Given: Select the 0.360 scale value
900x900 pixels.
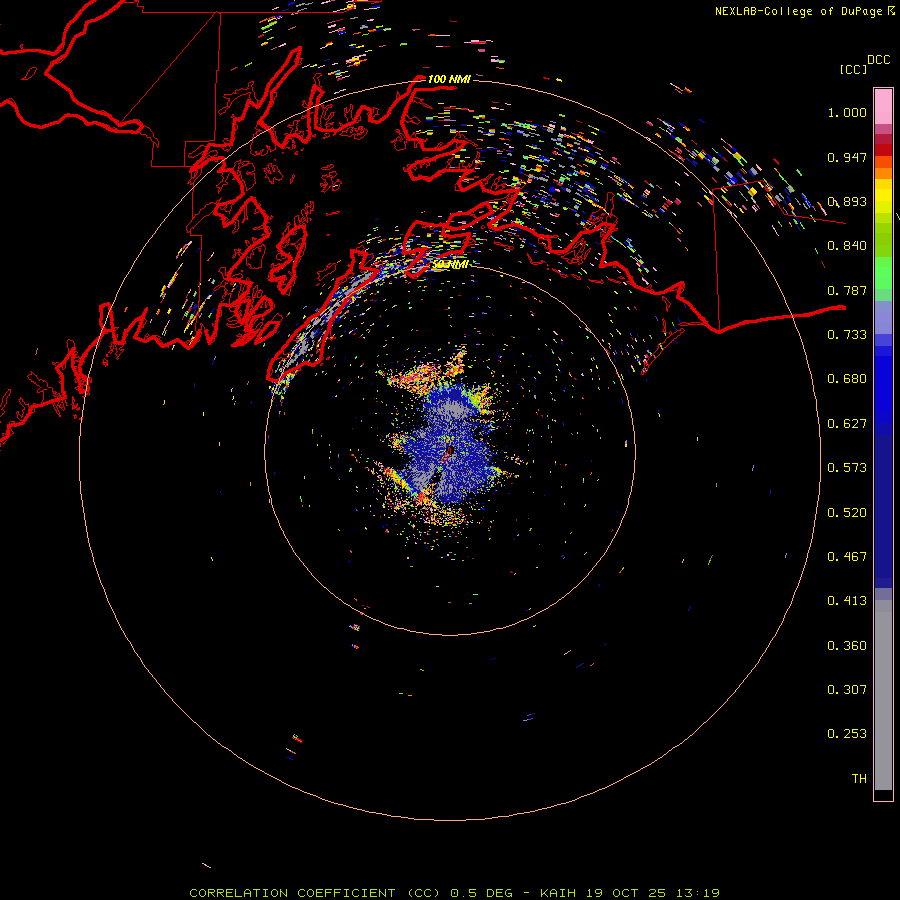Looking at the screenshot, I should pos(847,646).
